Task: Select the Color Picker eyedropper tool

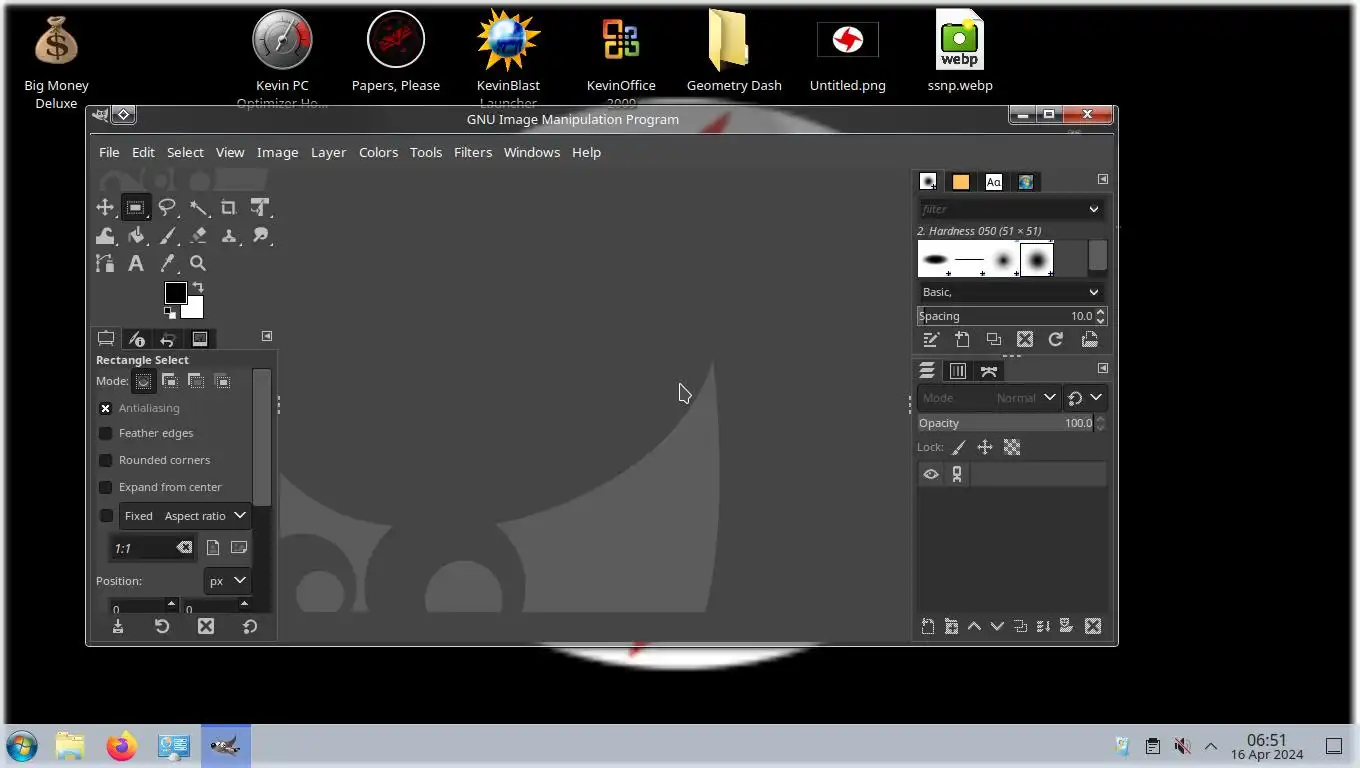Action: tap(167, 264)
